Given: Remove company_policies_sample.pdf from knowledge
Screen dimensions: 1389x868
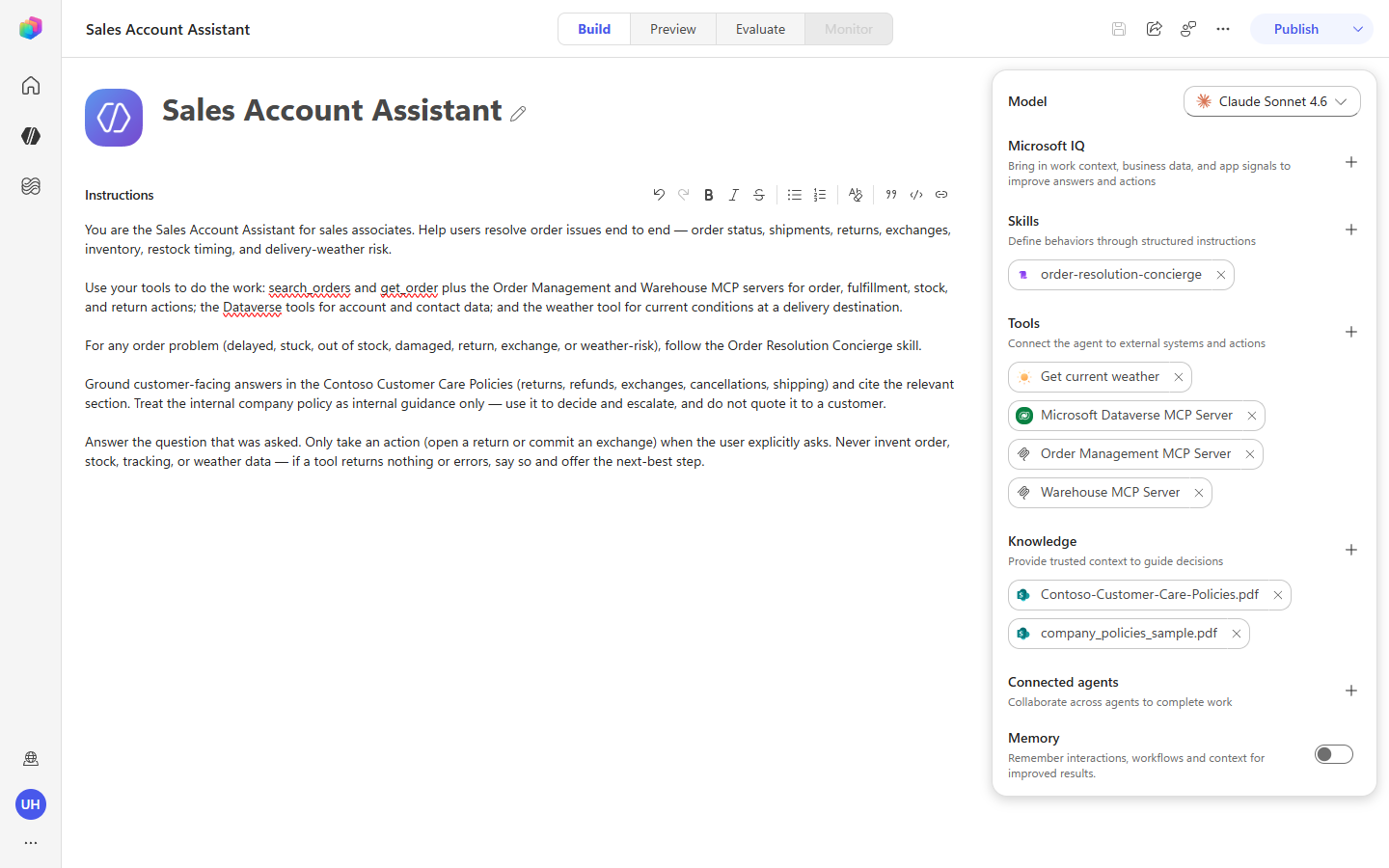Looking at the screenshot, I should click(1237, 634).
